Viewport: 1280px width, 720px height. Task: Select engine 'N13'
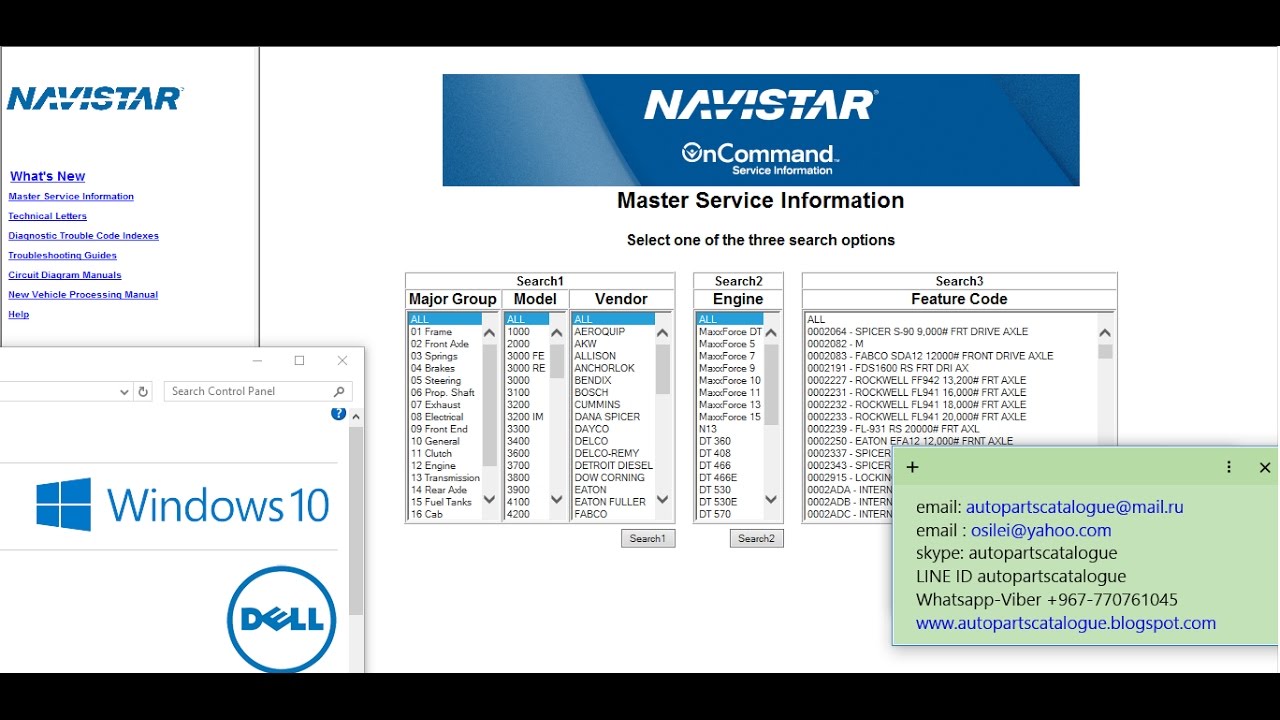click(730, 429)
